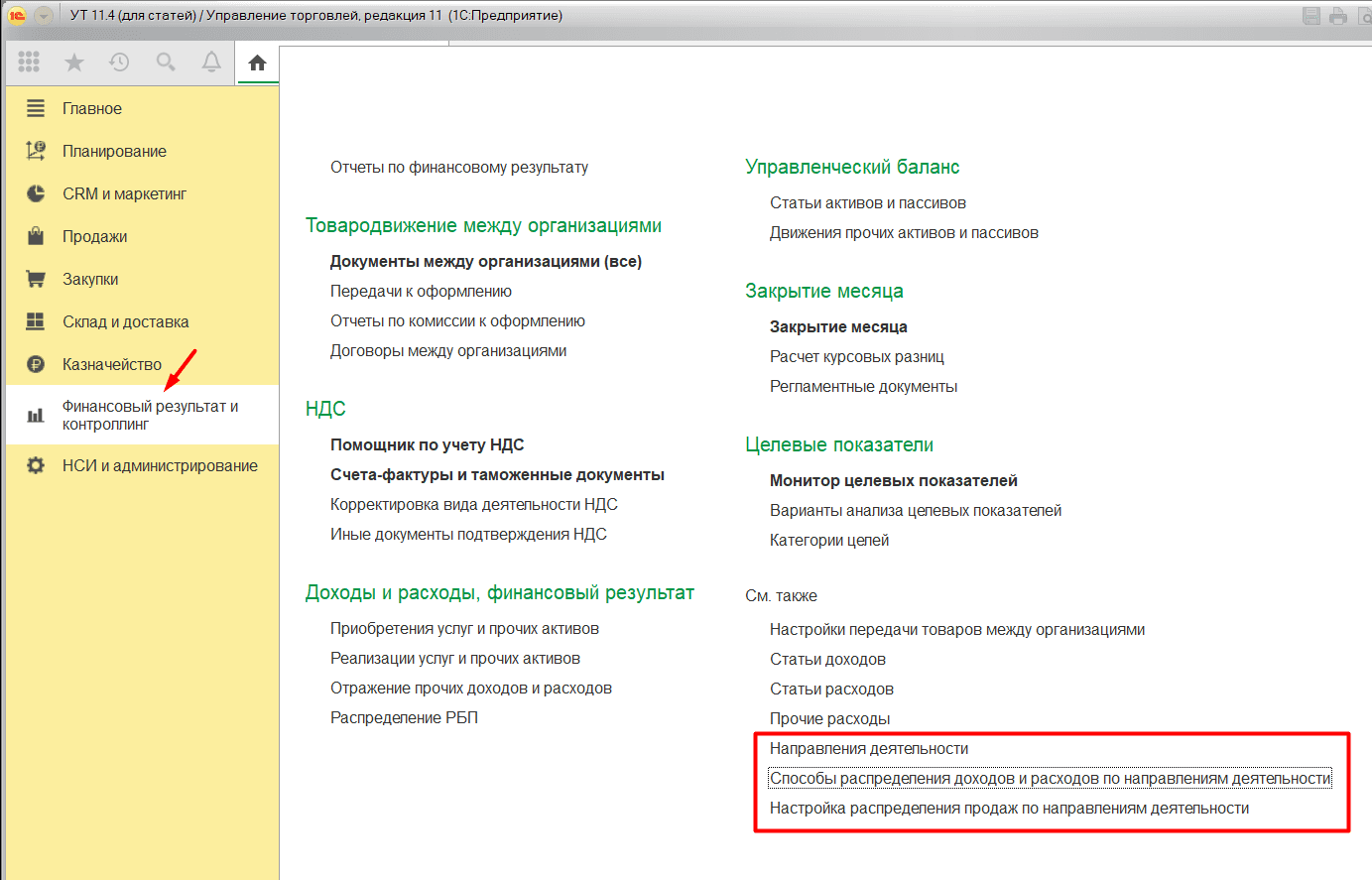Select Склад и доставка section
This screenshot has height=880, width=1372.
(125, 321)
